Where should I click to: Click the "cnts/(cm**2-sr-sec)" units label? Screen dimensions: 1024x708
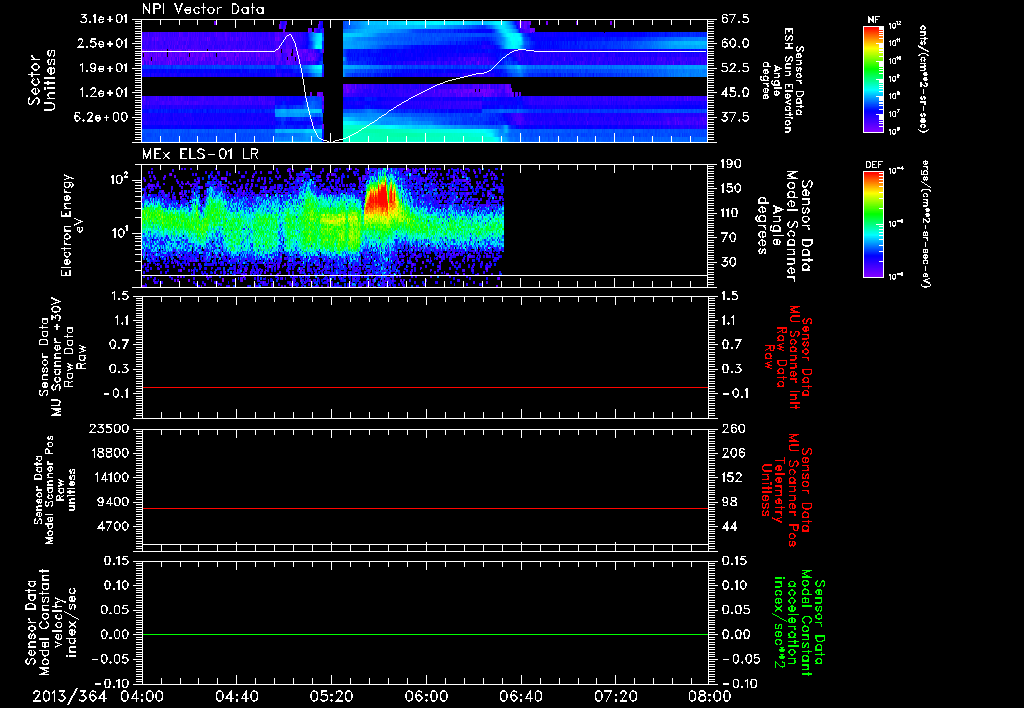(923, 79)
